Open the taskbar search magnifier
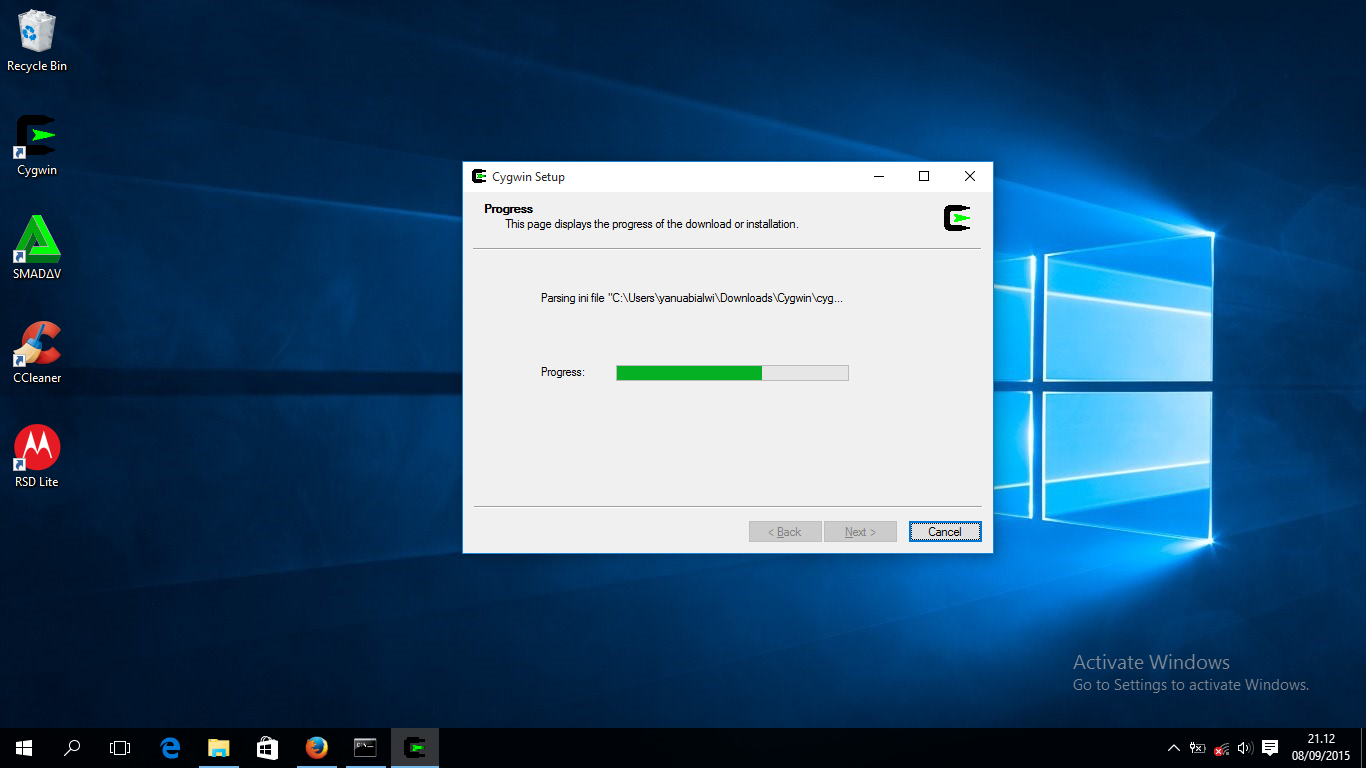The width and height of the screenshot is (1366, 768). pos(72,748)
